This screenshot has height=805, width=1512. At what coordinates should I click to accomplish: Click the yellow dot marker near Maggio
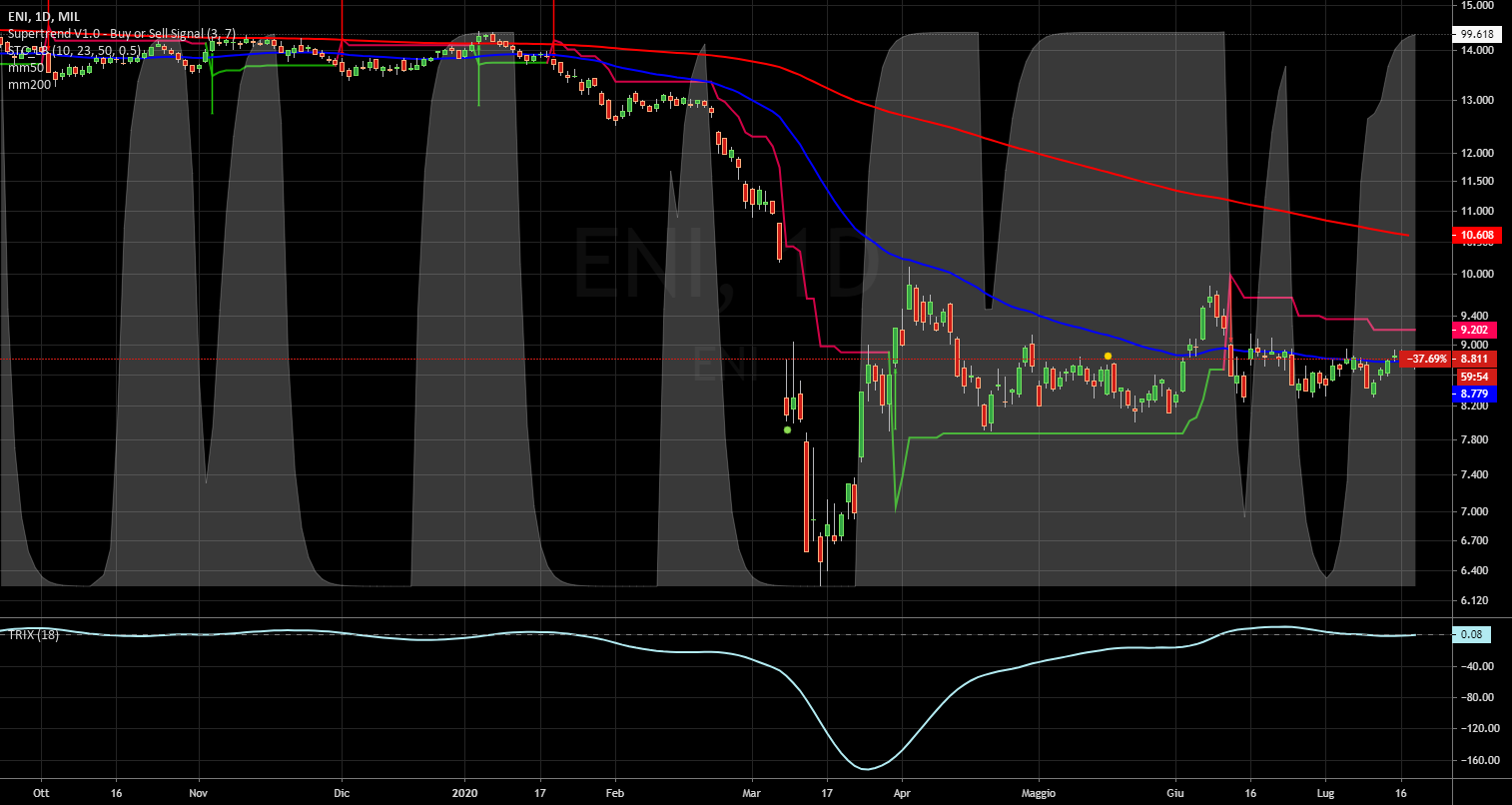coord(1109,356)
